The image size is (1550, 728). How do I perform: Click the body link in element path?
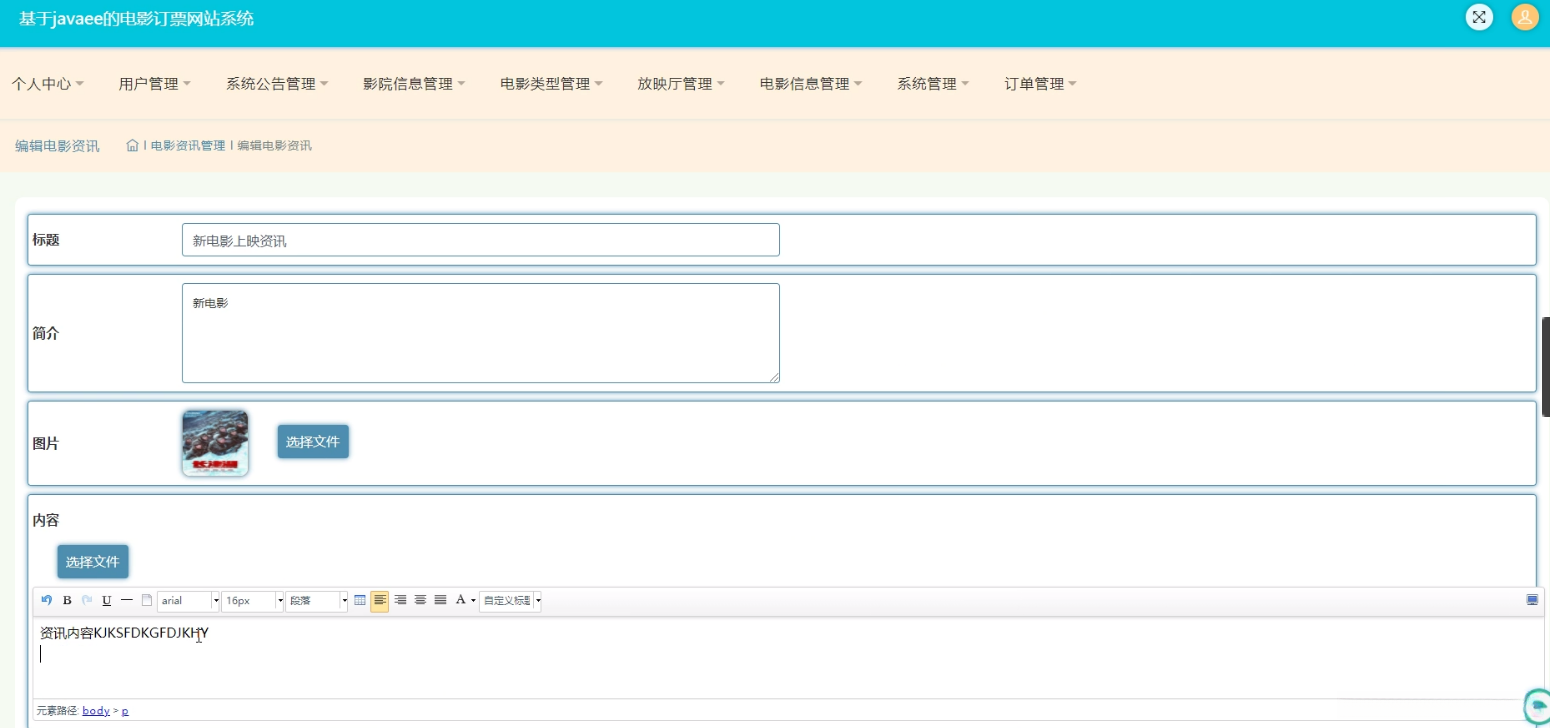click(96, 711)
